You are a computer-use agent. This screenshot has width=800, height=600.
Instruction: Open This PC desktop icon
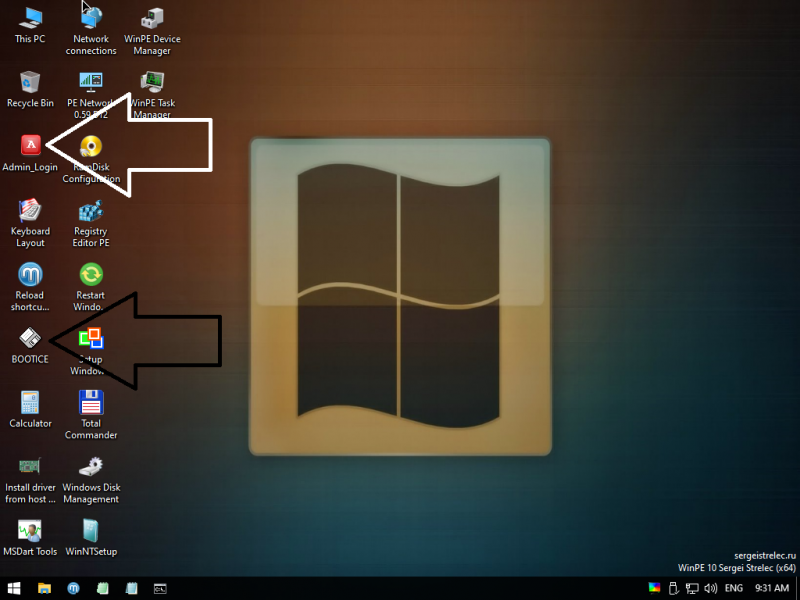[x=30, y=26]
